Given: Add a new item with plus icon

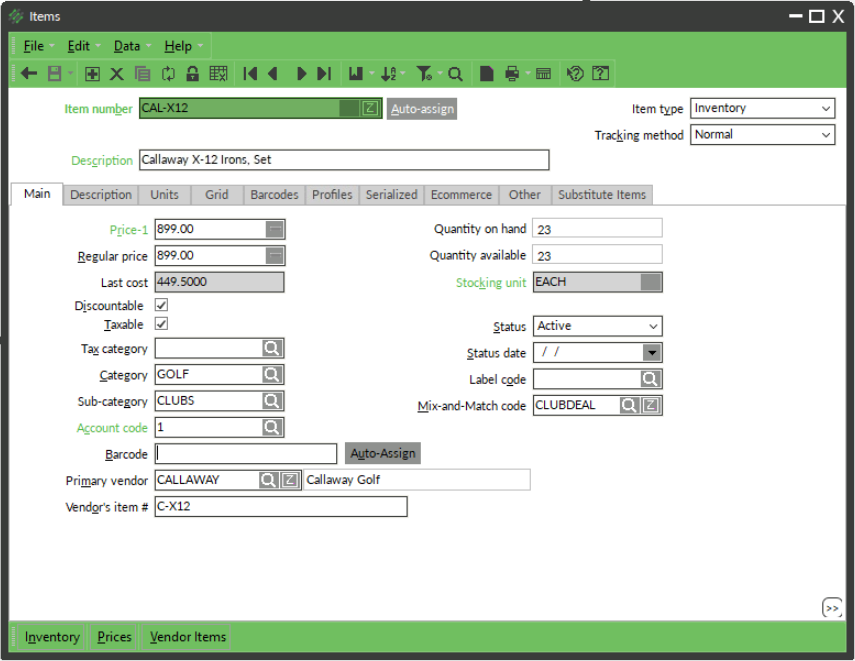Looking at the screenshot, I should tap(92, 74).
